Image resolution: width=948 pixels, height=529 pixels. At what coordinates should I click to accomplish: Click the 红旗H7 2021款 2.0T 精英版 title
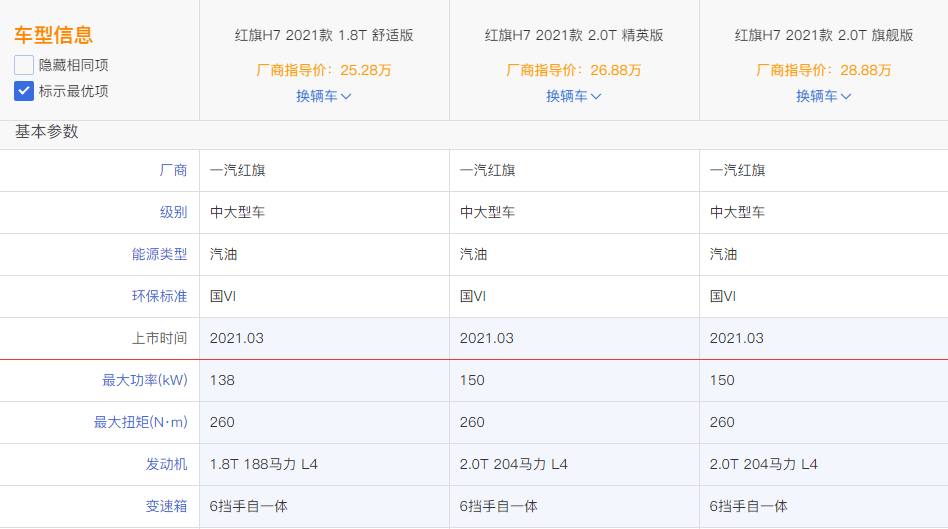pyautogui.click(x=574, y=35)
